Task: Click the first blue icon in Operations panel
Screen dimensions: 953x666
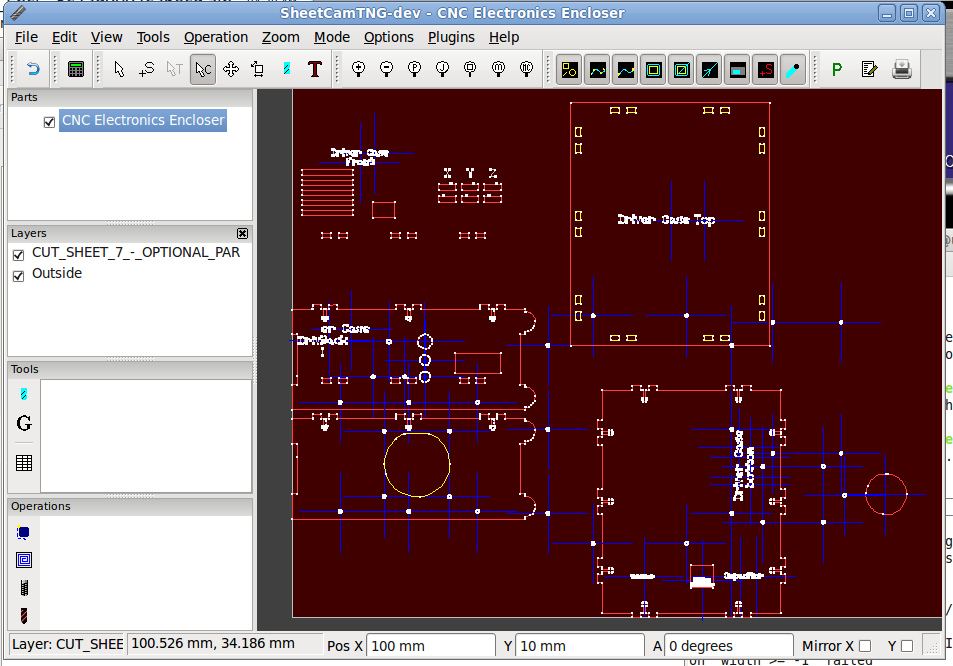Action: point(24,533)
